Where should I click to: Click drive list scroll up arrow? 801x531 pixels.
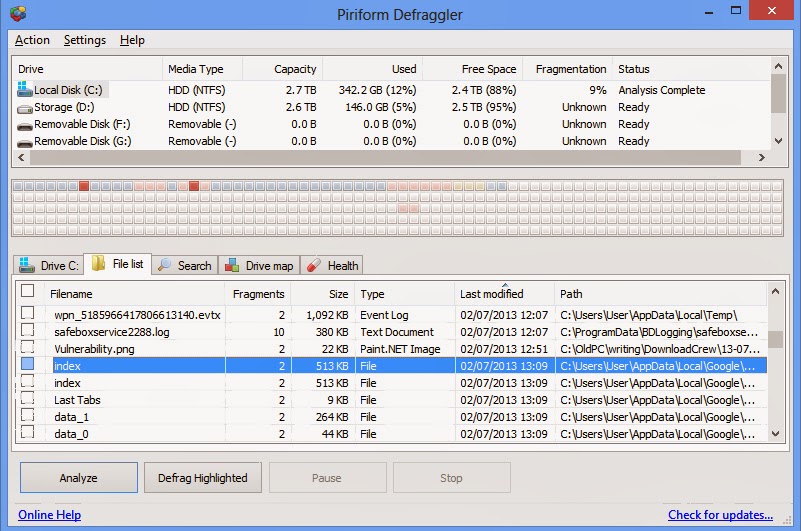[778, 66]
